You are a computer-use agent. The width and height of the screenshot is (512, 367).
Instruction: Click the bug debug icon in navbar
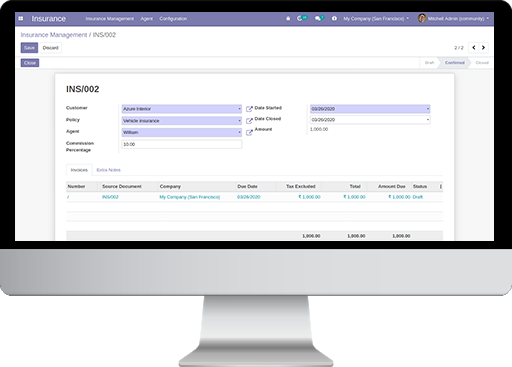coord(288,19)
